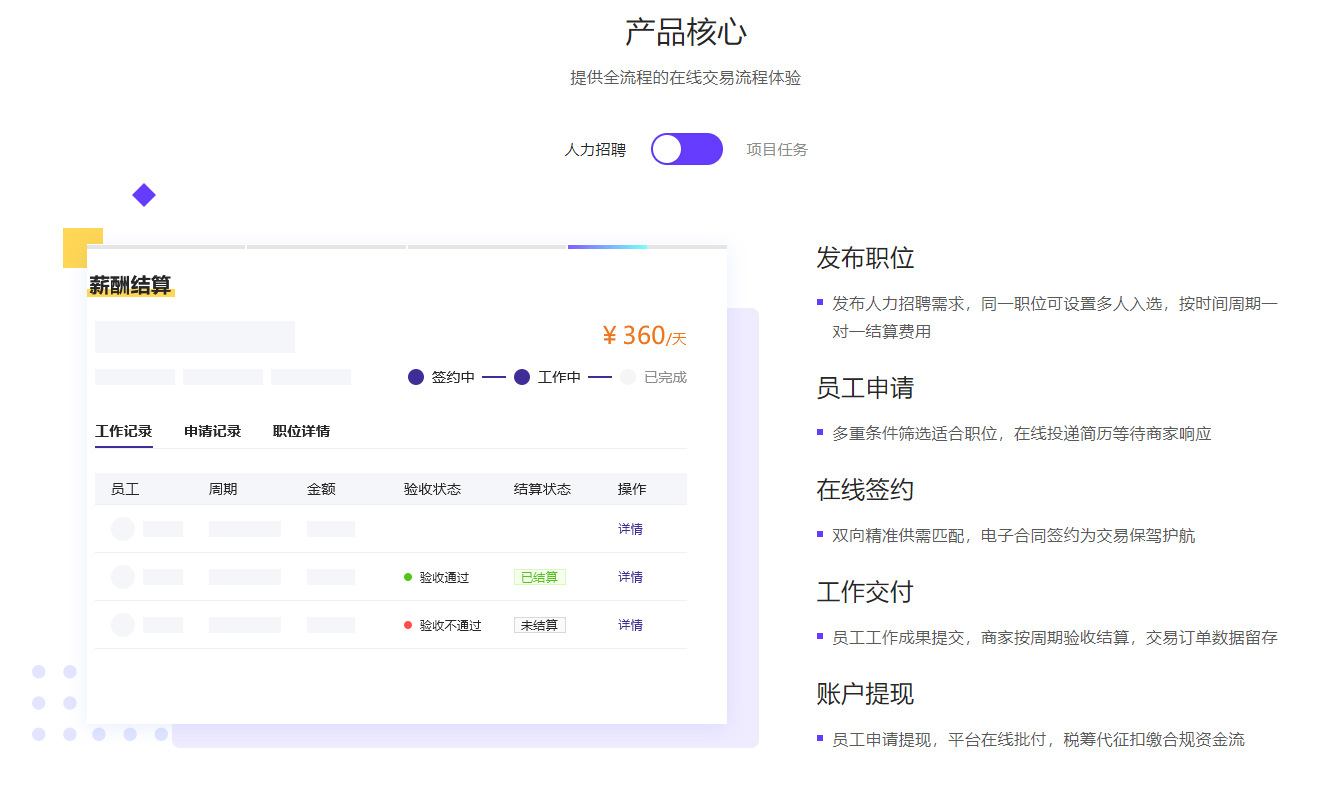Toggle the purple switch to 项目任务
The image size is (1323, 788).
coord(686,149)
